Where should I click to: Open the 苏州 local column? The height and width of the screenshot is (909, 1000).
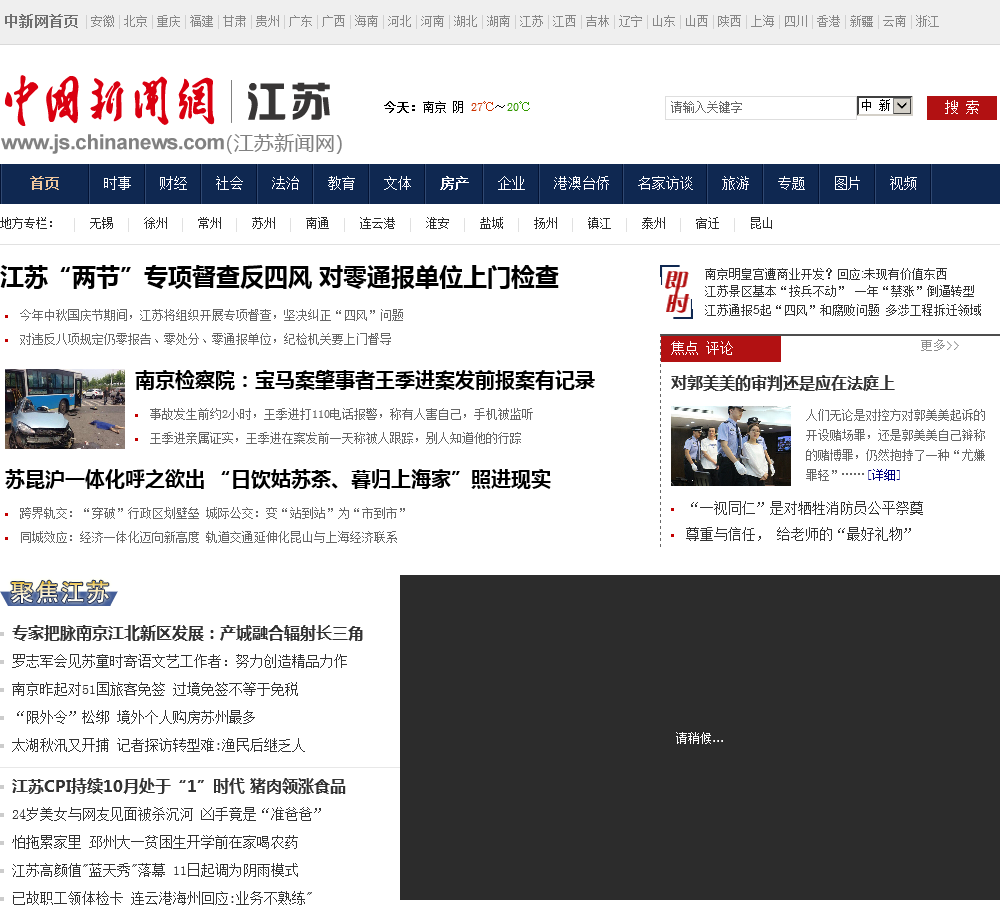point(263,223)
